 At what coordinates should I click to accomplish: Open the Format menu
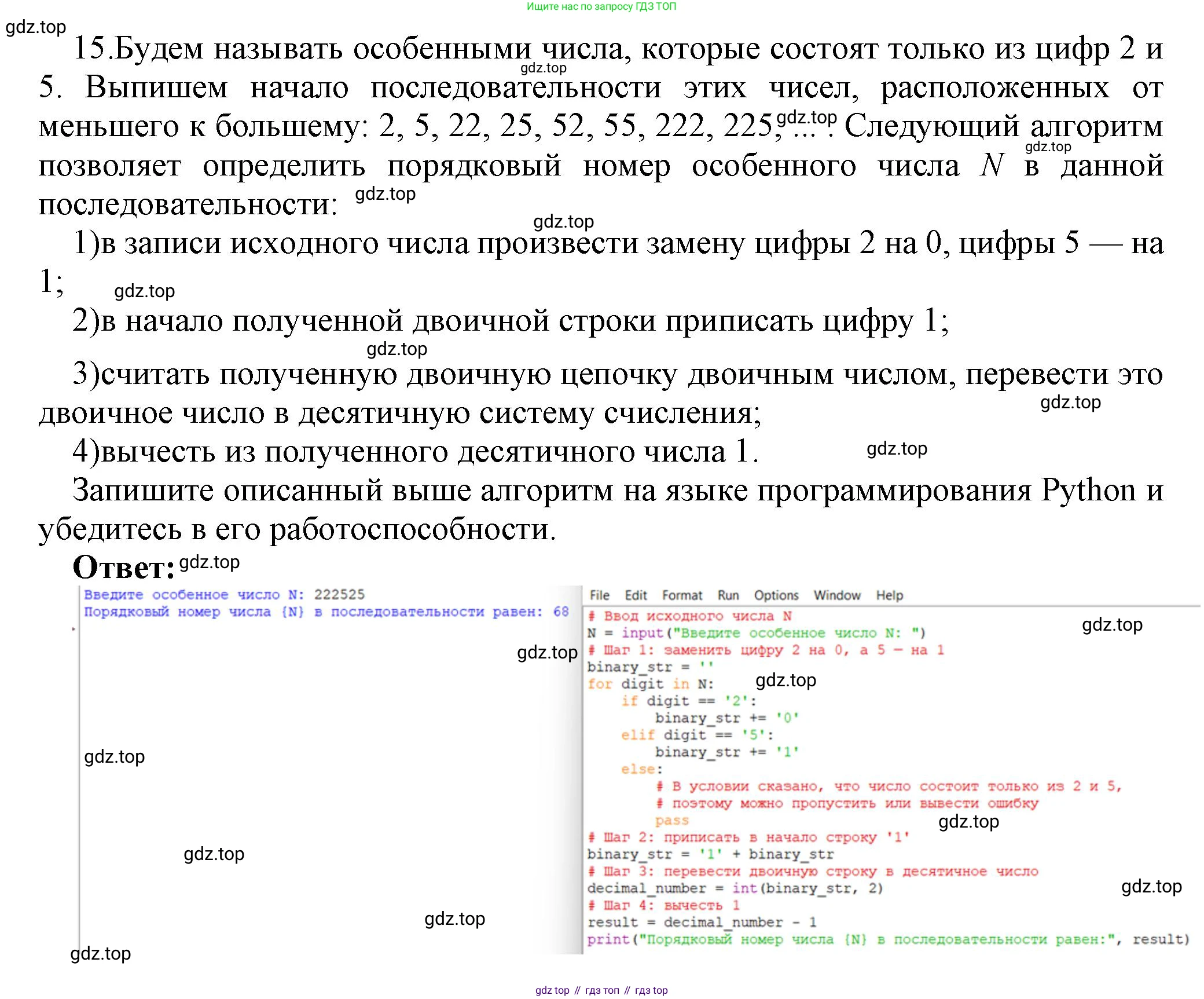pos(682,595)
